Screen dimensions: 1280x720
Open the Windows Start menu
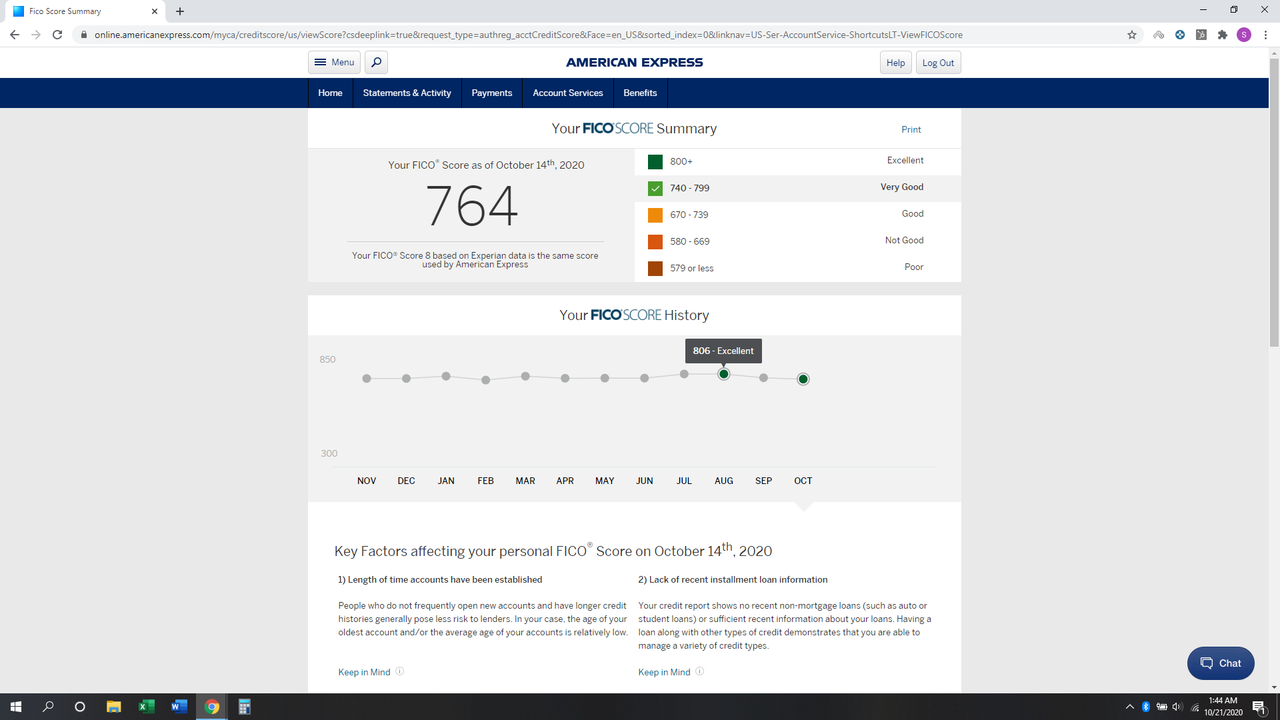click(16, 706)
